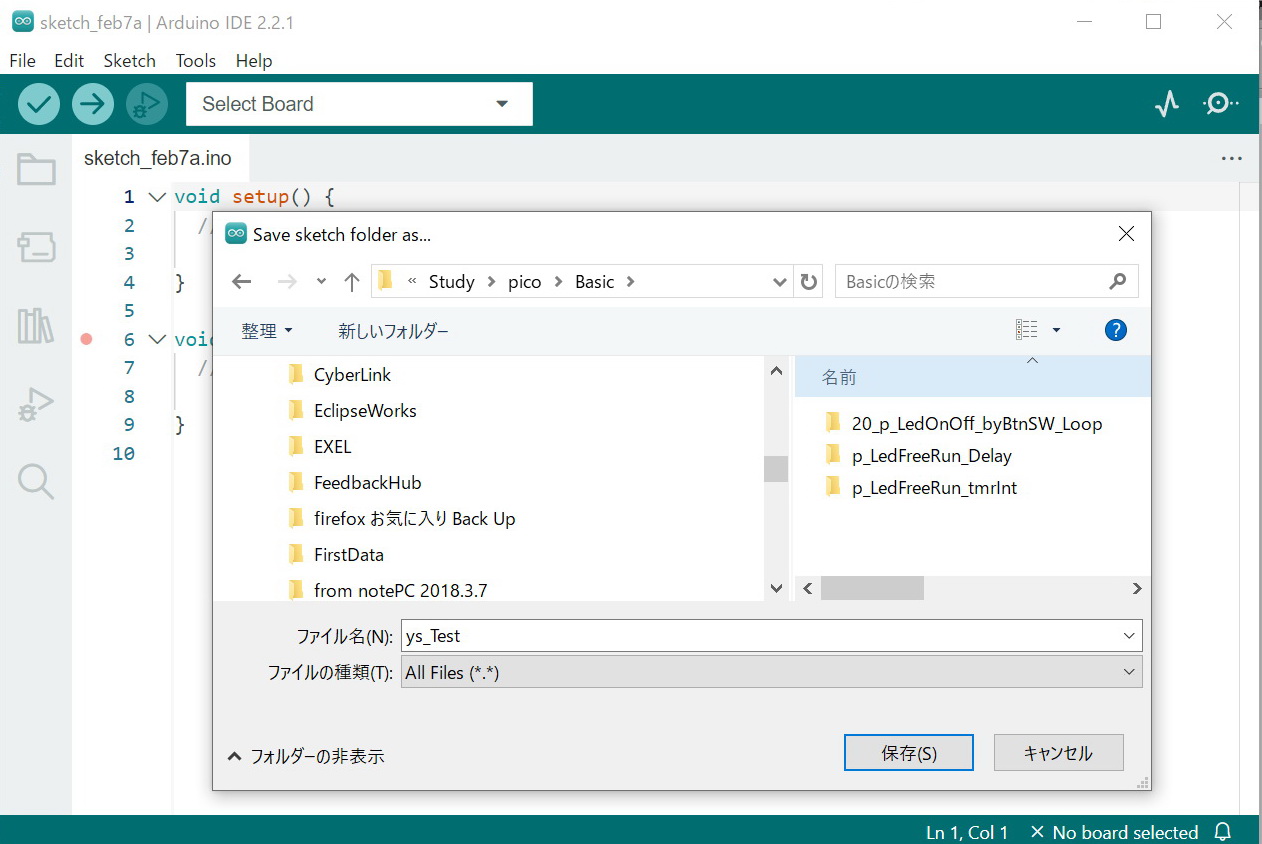
Task: Open the Serial Monitor
Action: pos(1221,103)
